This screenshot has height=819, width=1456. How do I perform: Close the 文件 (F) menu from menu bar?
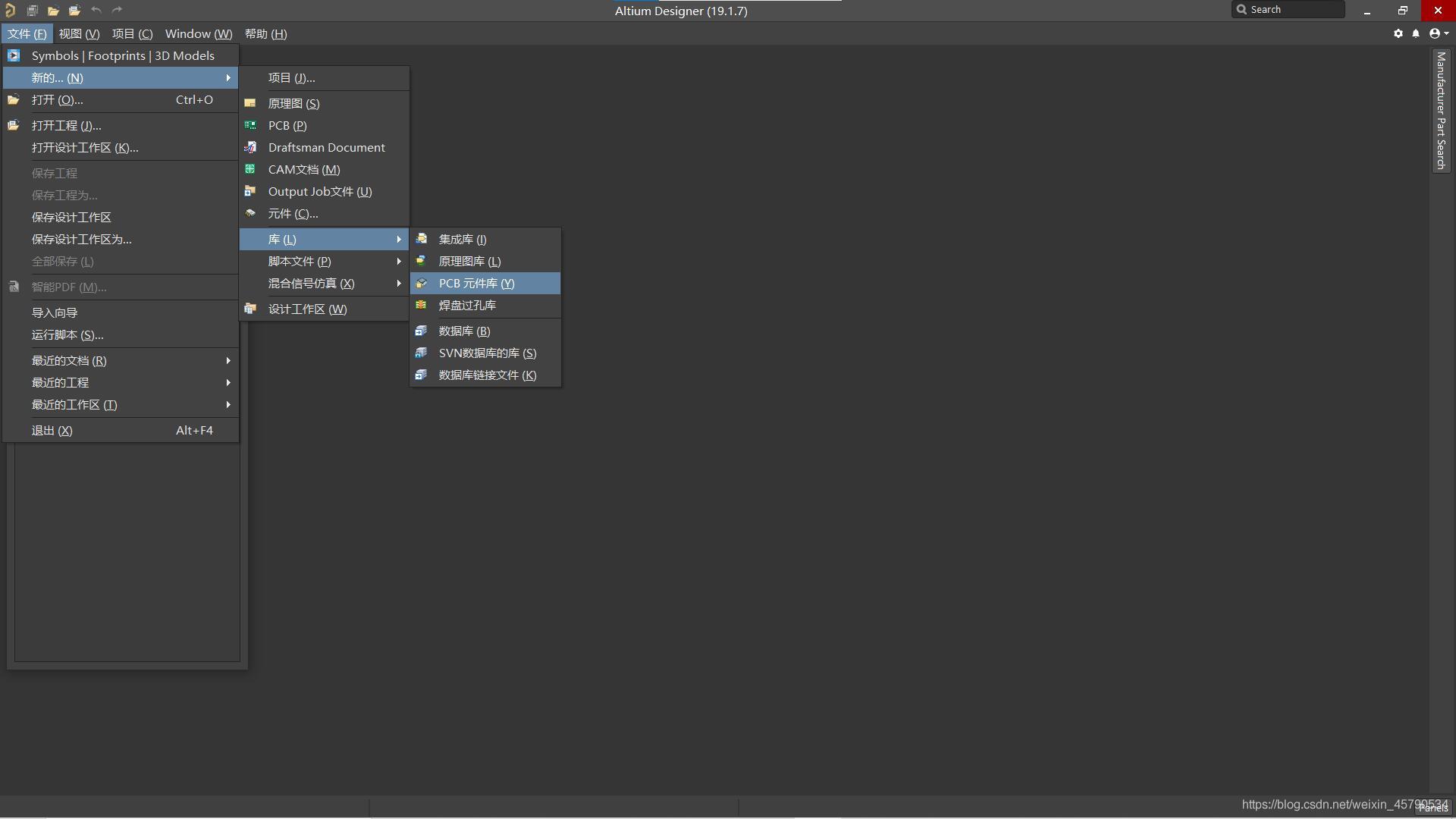(x=27, y=33)
